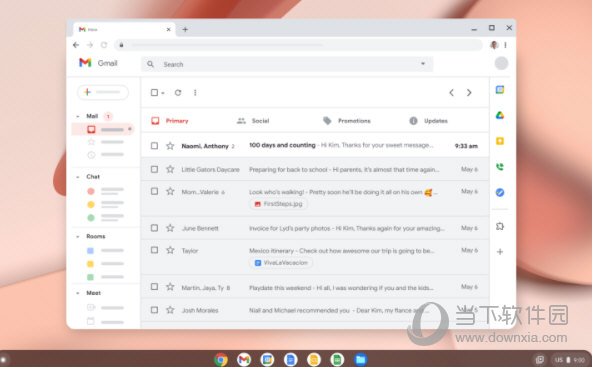This screenshot has height=367, width=592.
Task: Check the Martin, Jaya, Ty email checkbox
Action: coord(154,287)
